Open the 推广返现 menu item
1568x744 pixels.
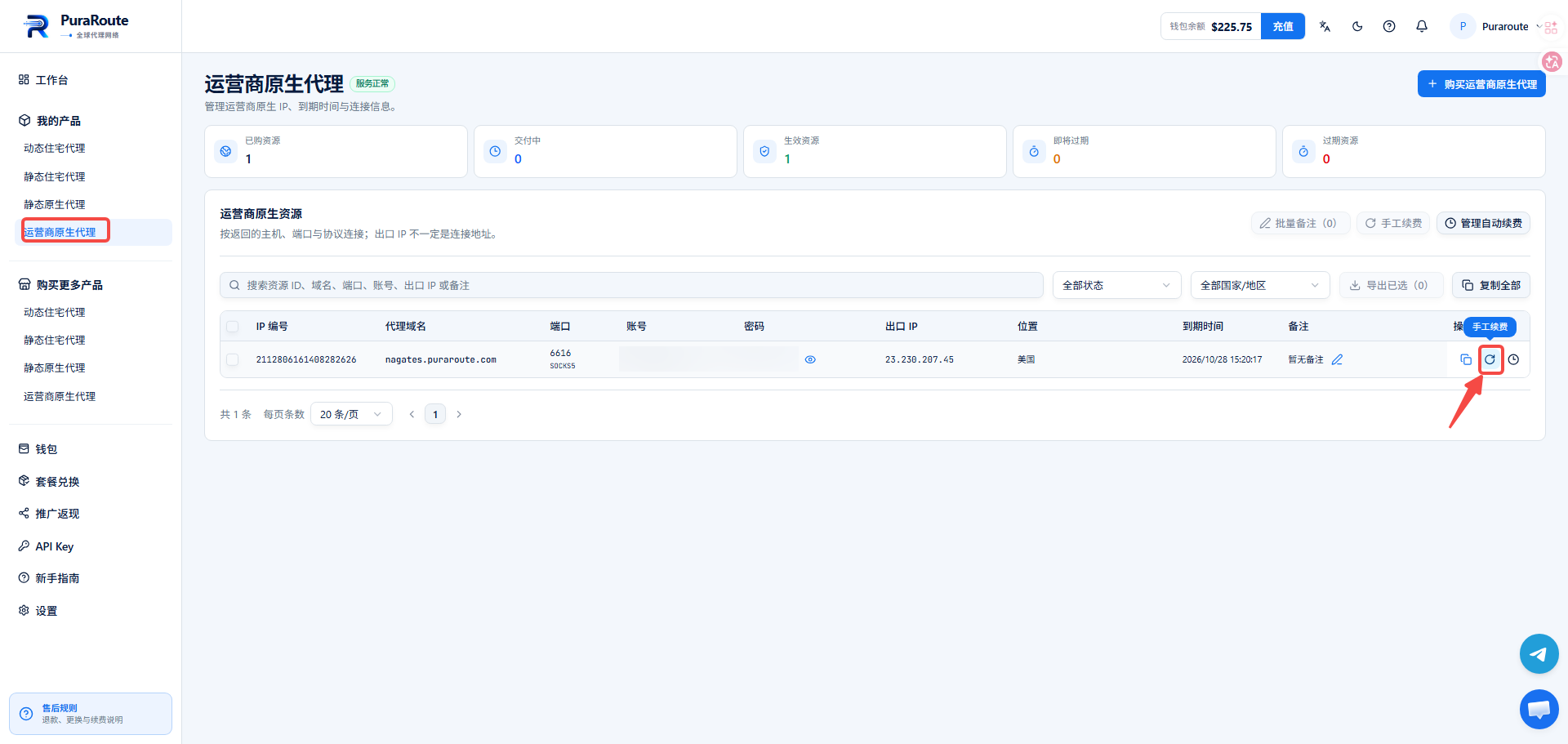pos(57,514)
